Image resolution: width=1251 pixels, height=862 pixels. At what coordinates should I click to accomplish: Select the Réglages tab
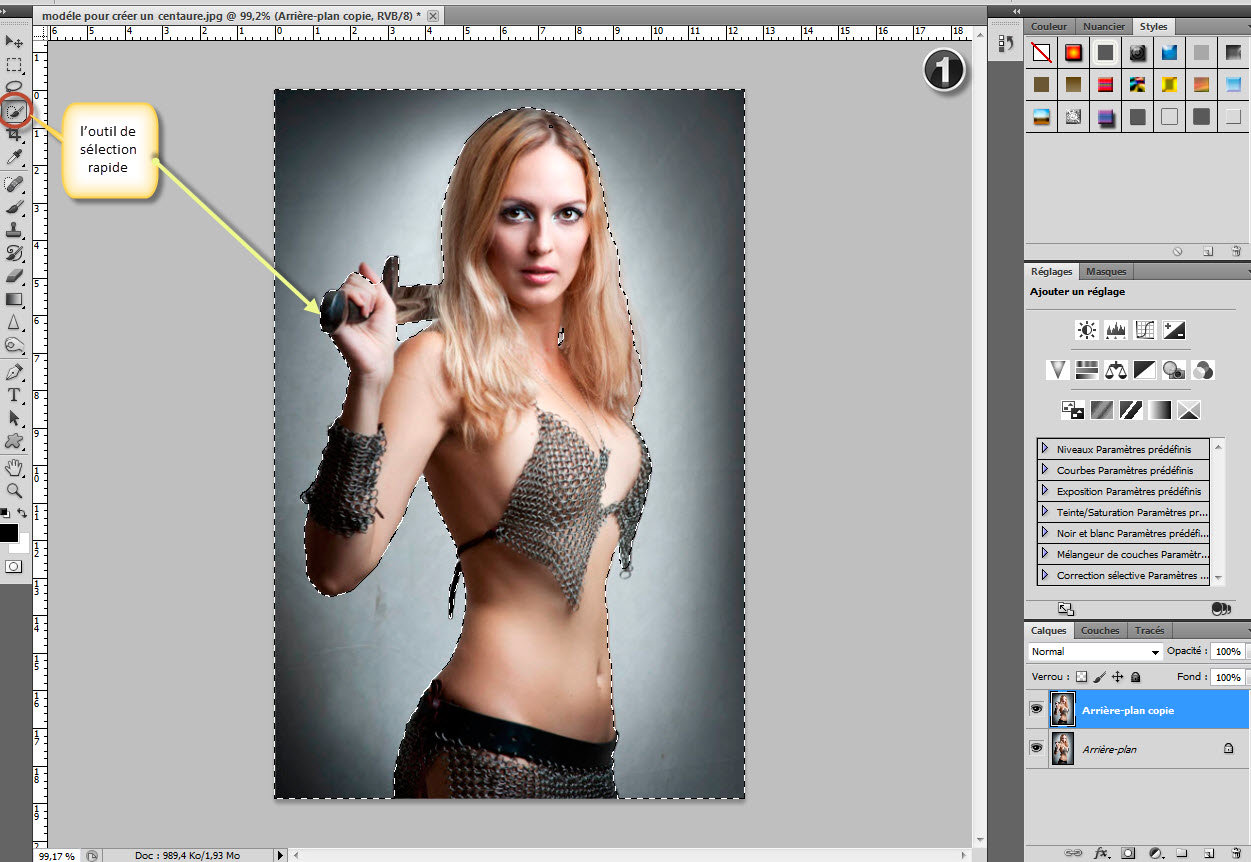tap(1052, 271)
